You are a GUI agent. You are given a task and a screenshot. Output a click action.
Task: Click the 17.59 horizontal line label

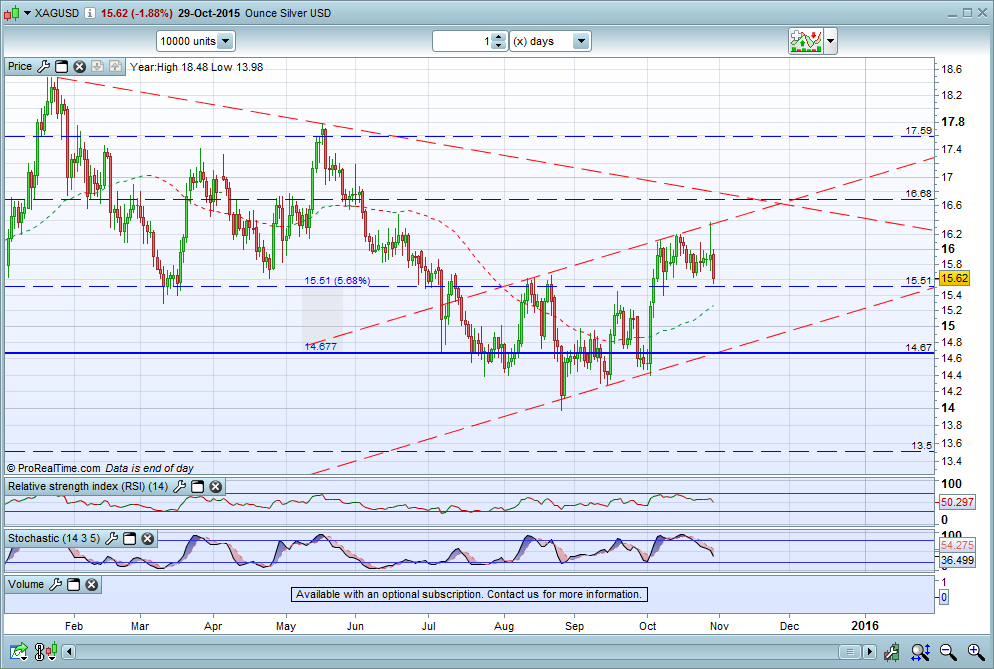(919, 131)
